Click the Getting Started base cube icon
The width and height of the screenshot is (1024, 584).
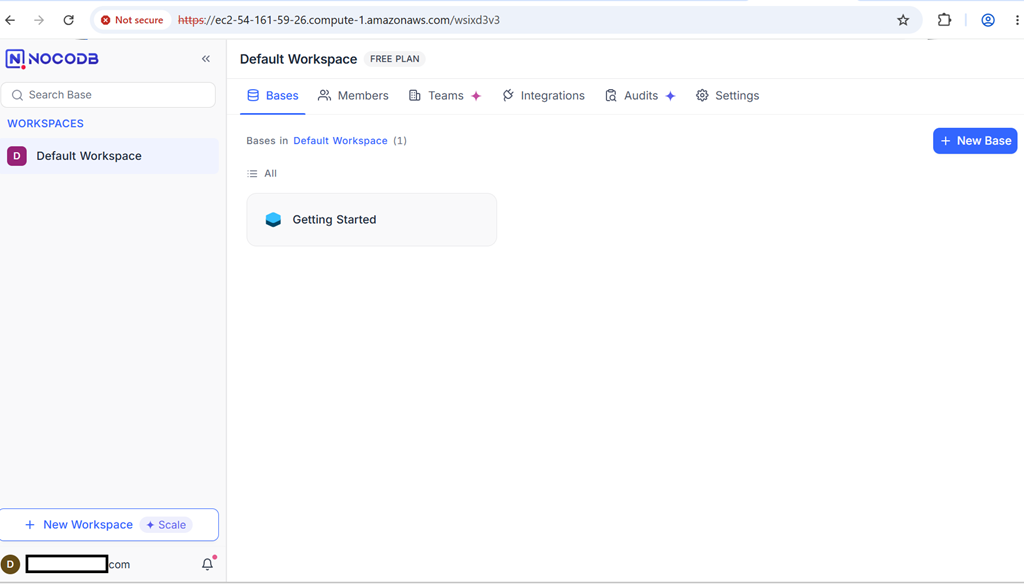click(273, 219)
